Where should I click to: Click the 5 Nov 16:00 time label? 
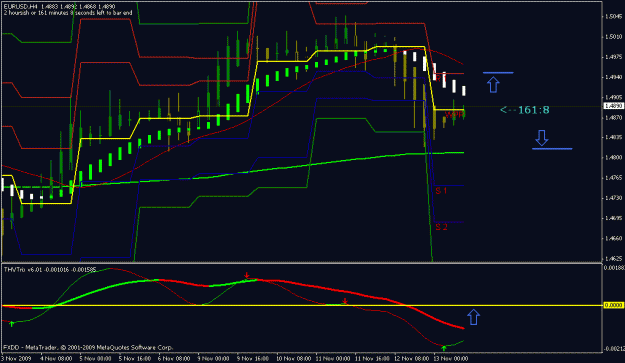pyautogui.click(x=135, y=358)
